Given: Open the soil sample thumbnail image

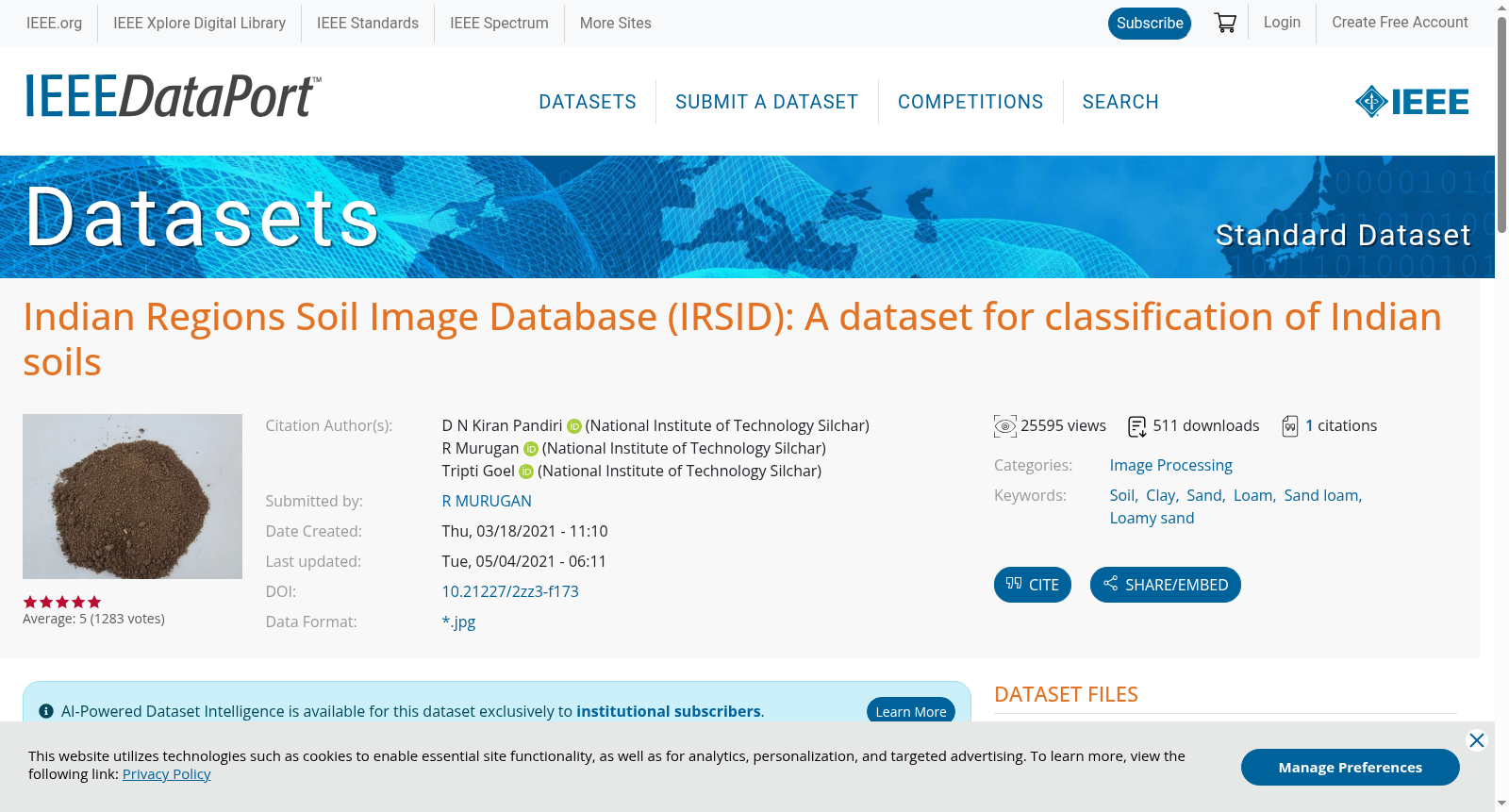Looking at the screenshot, I should click(x=132, y=496).
